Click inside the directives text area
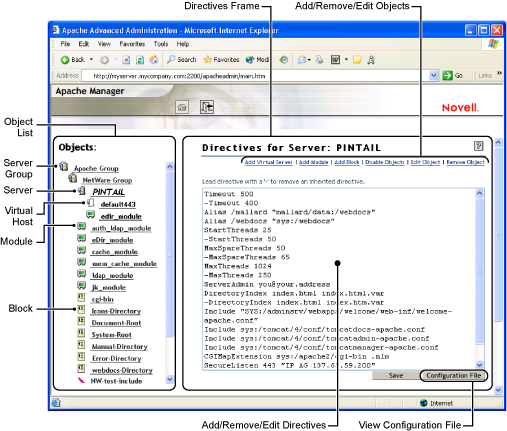 [339, 279]
